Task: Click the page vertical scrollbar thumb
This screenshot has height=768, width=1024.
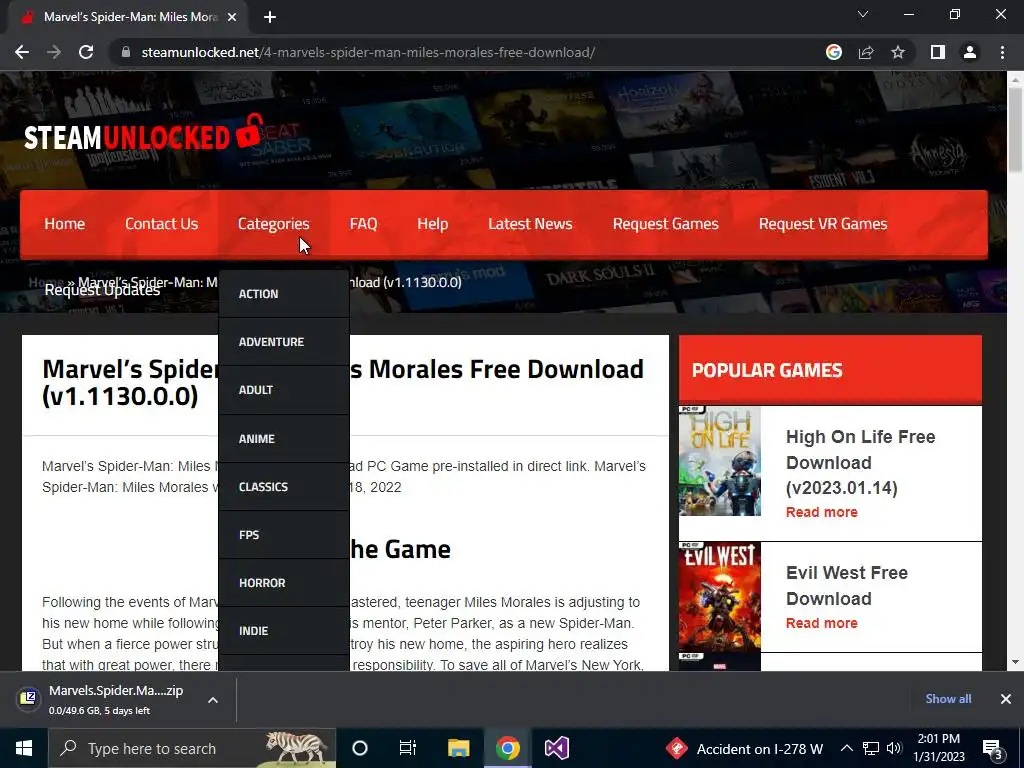Action: 1015,129
